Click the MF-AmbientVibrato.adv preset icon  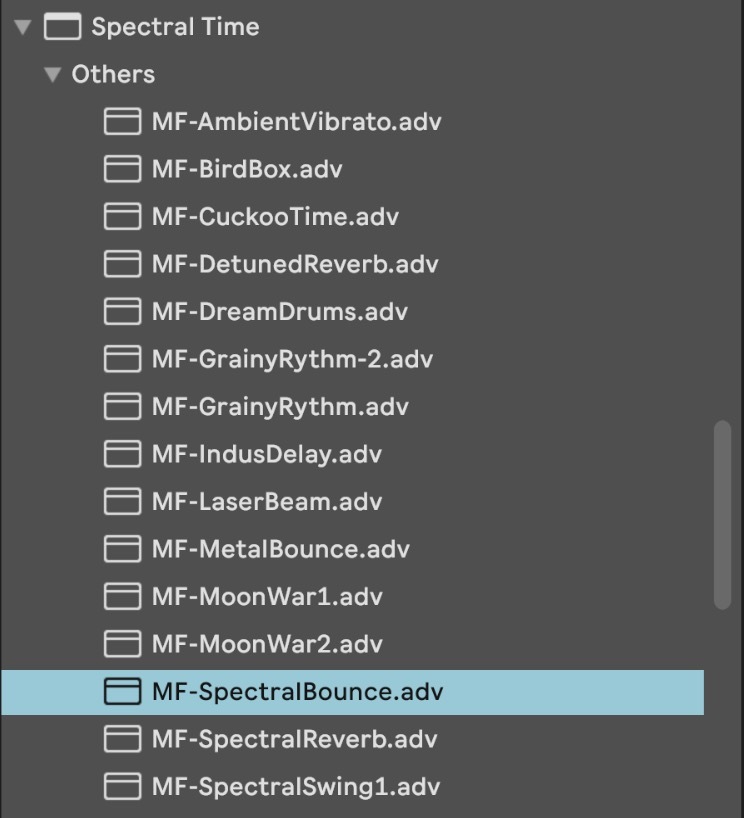[x=122, y=122]
